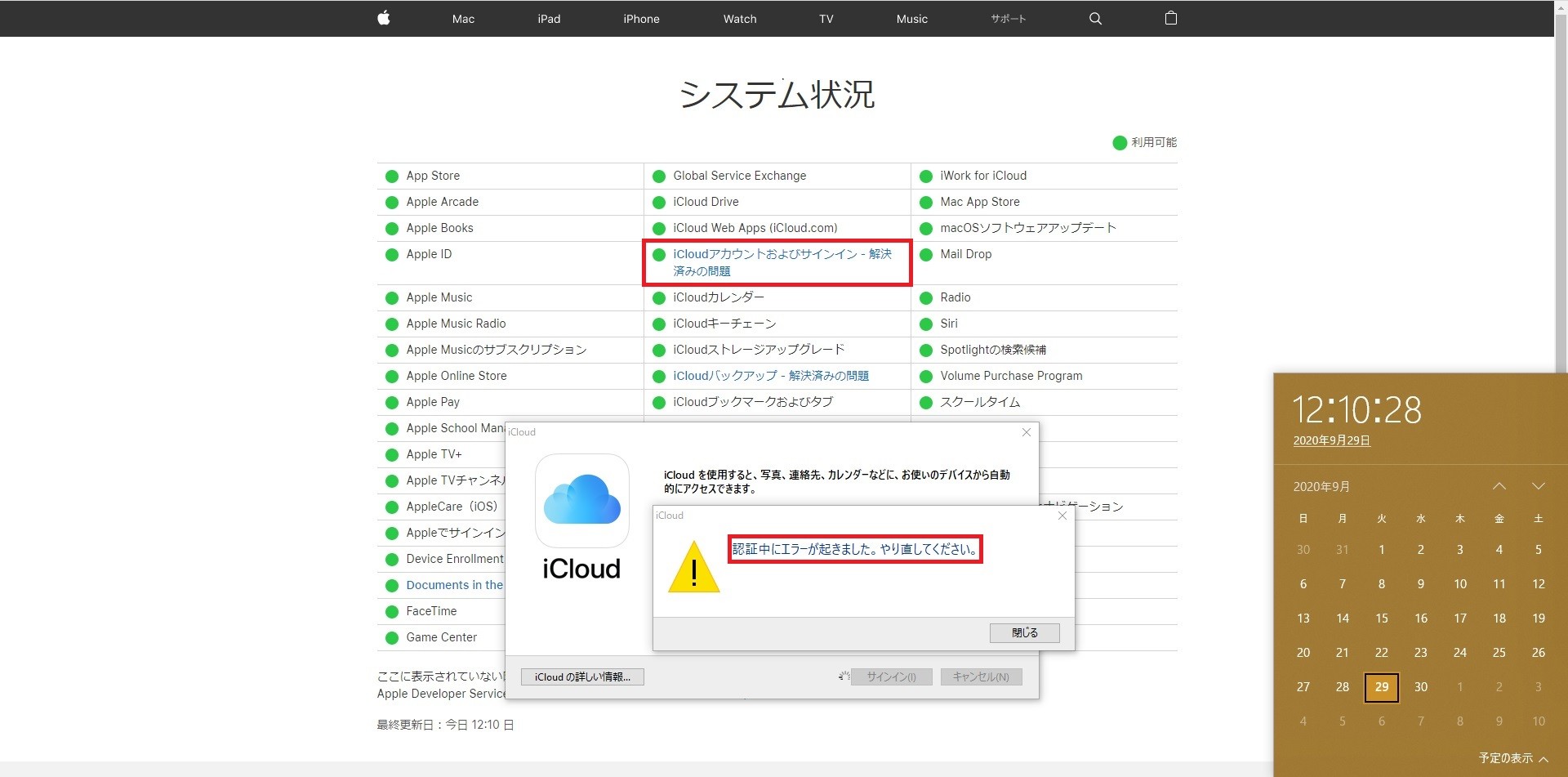Click green status dot beside Apple Pay

392,403
